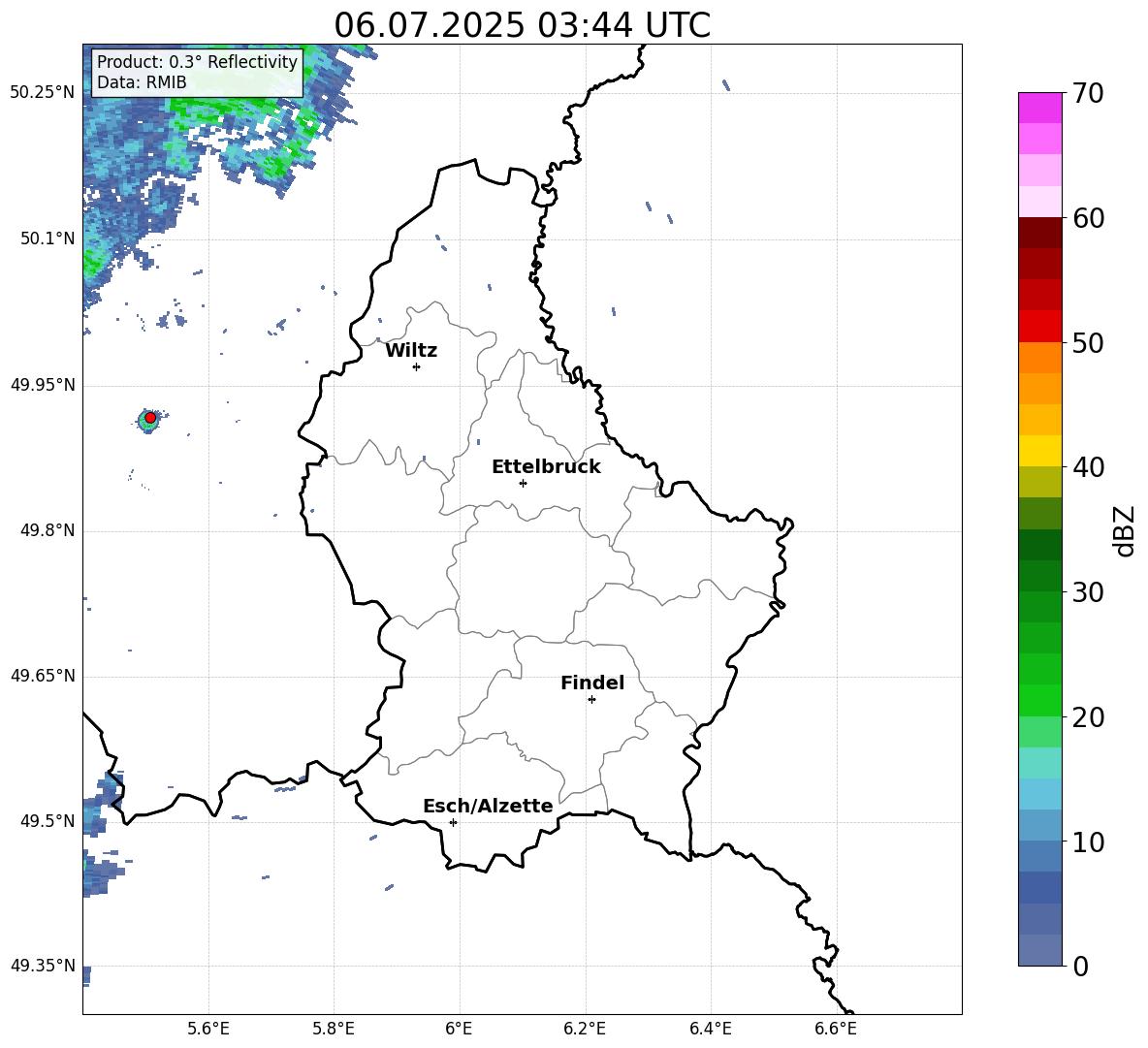Click the Data: RMIB text
Viewport: 1148px width, 1048px height.
click(x=142, y=82)
